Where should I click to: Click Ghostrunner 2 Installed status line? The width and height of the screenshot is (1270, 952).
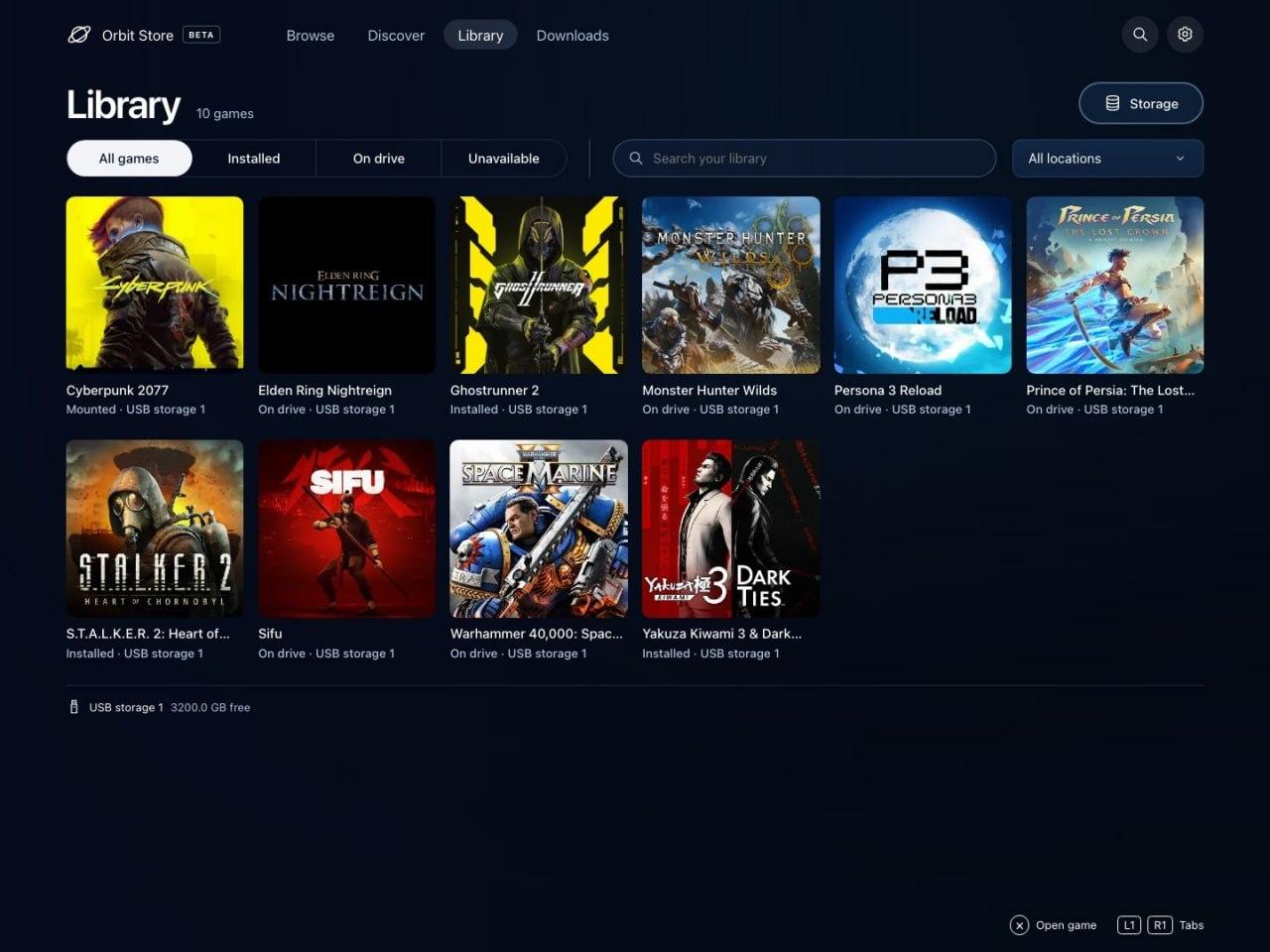(x=519, y=410)
